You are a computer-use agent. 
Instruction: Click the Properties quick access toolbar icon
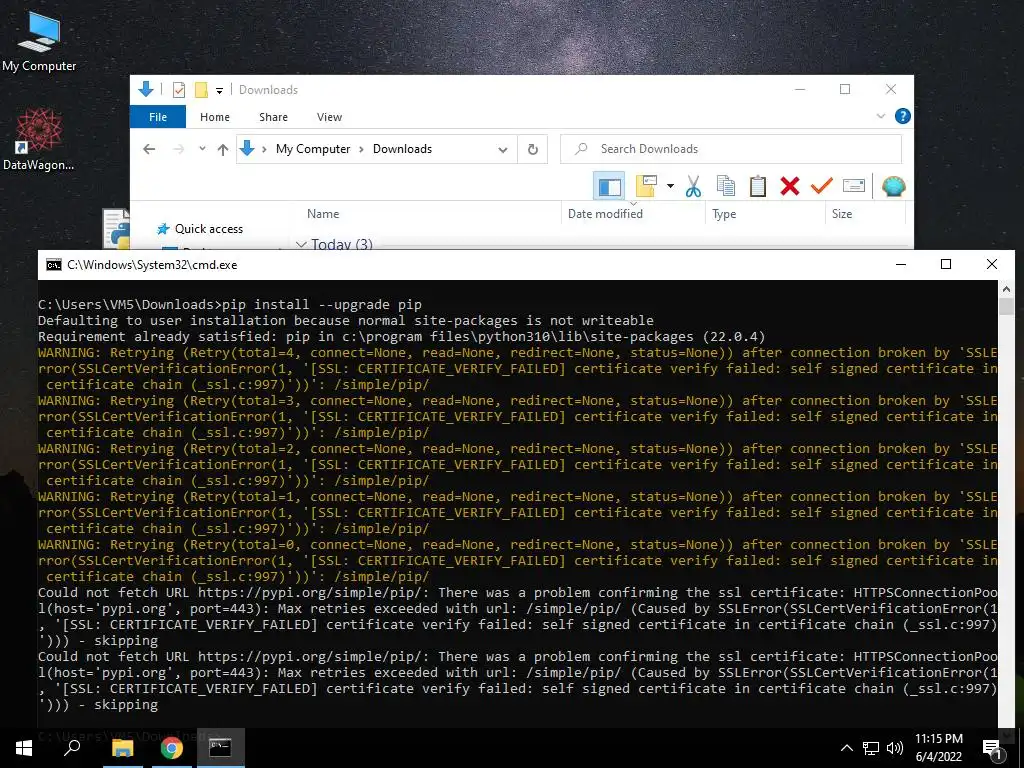[x=178, y=90]
